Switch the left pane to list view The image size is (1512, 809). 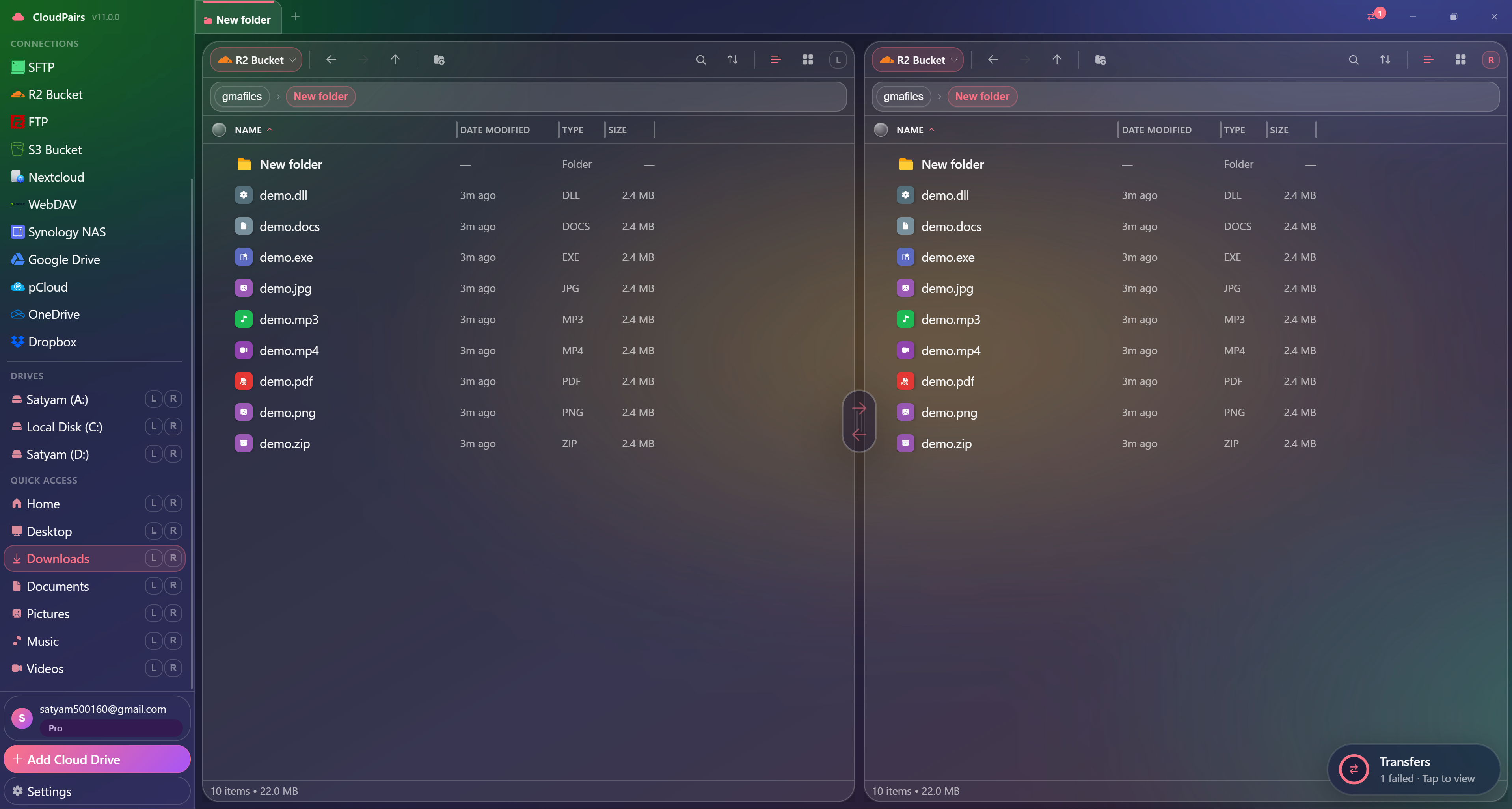click(x=775, y=60)
